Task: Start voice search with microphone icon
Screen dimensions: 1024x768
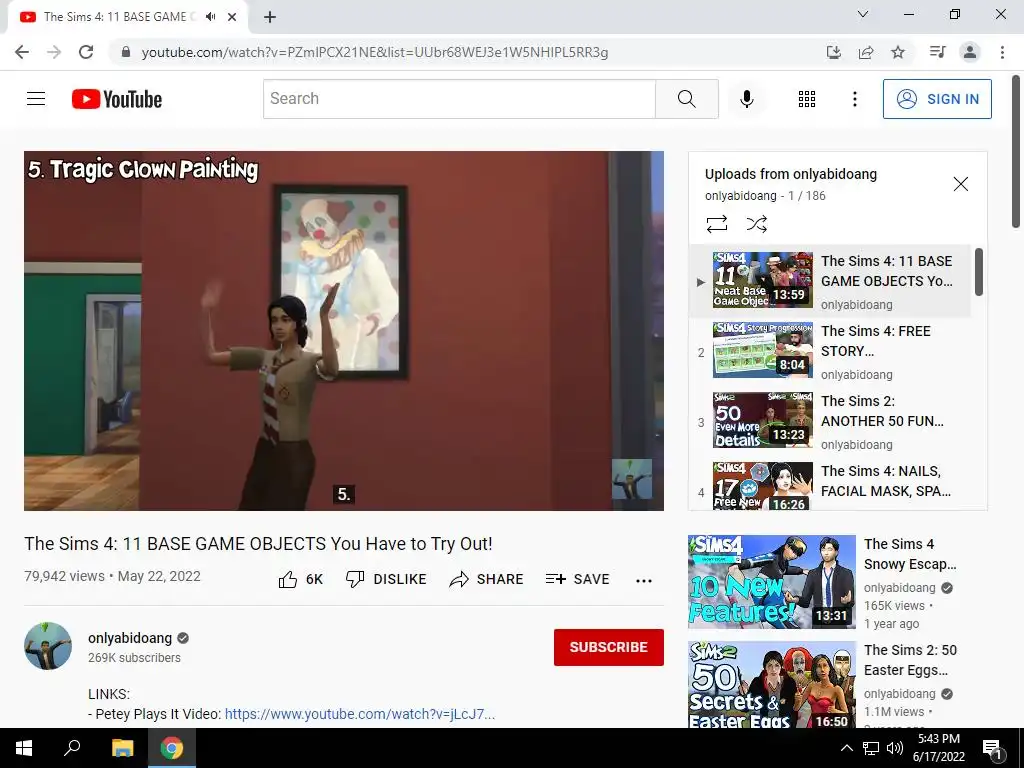Action: click(746, 99)
